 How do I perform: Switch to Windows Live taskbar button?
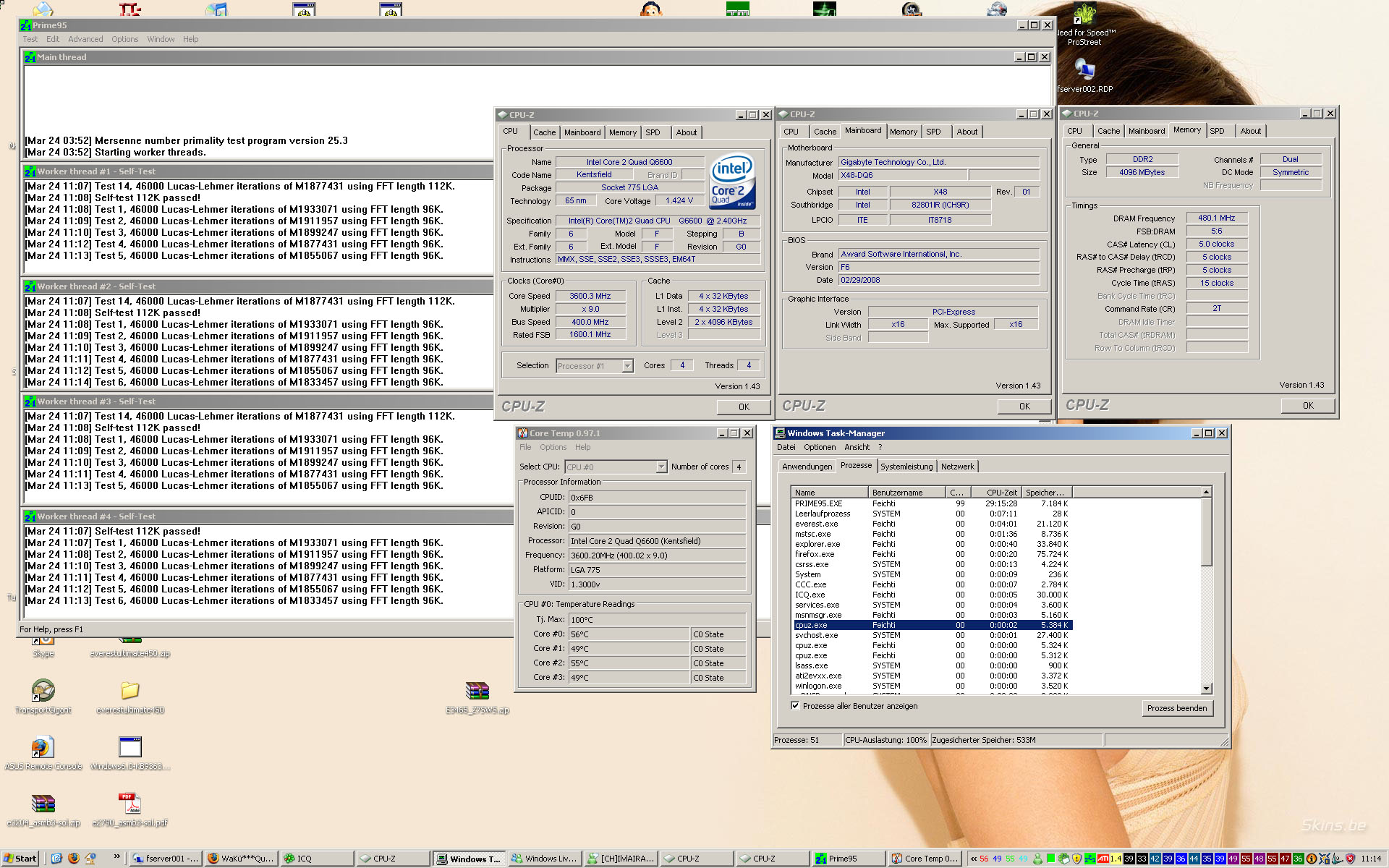544,859
